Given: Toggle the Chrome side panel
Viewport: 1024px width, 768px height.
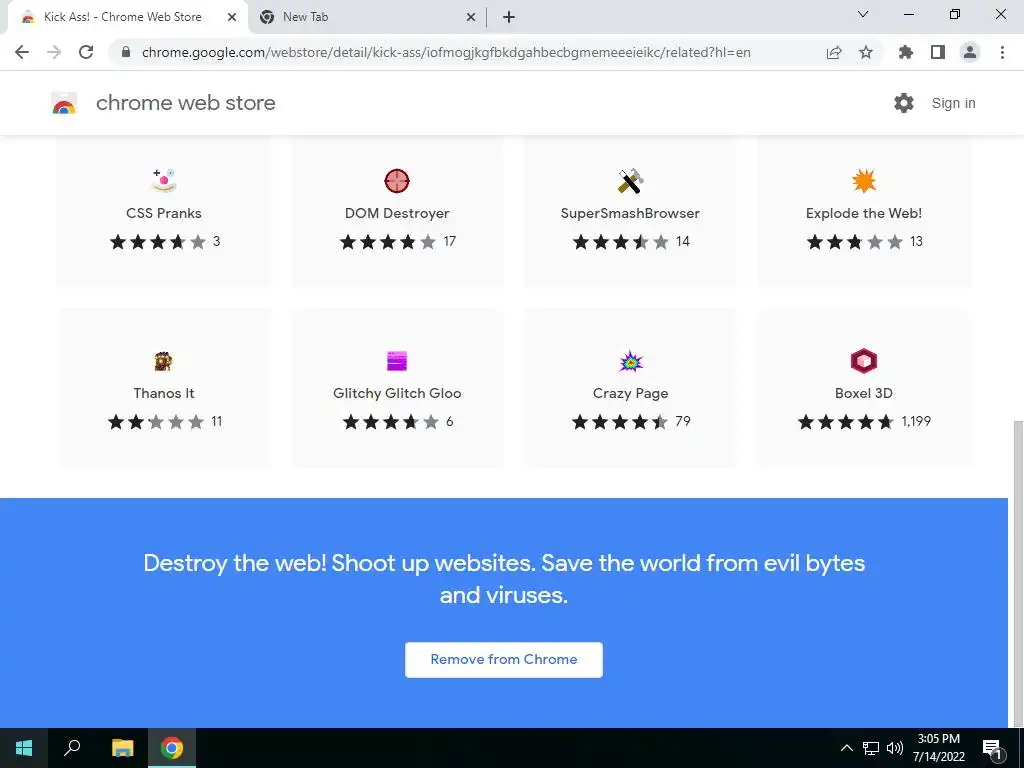Looking at the screenshot, I should point(938,52).
